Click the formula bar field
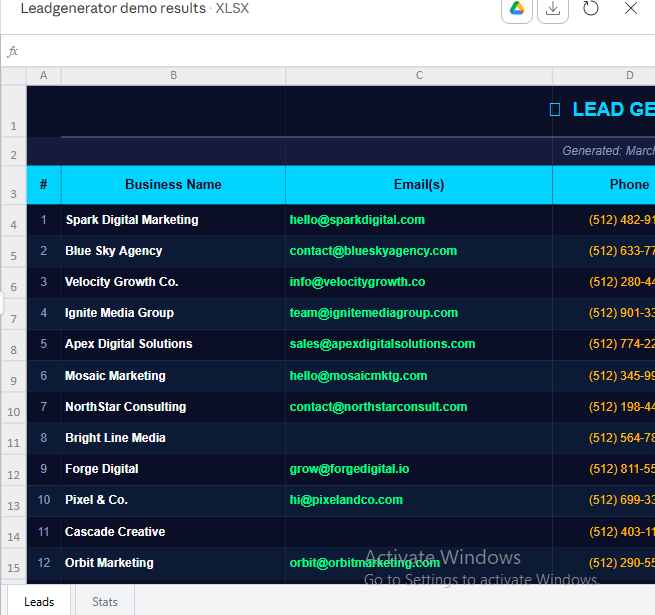This screenshot has width=655, height=615. (x=334, y=51)
